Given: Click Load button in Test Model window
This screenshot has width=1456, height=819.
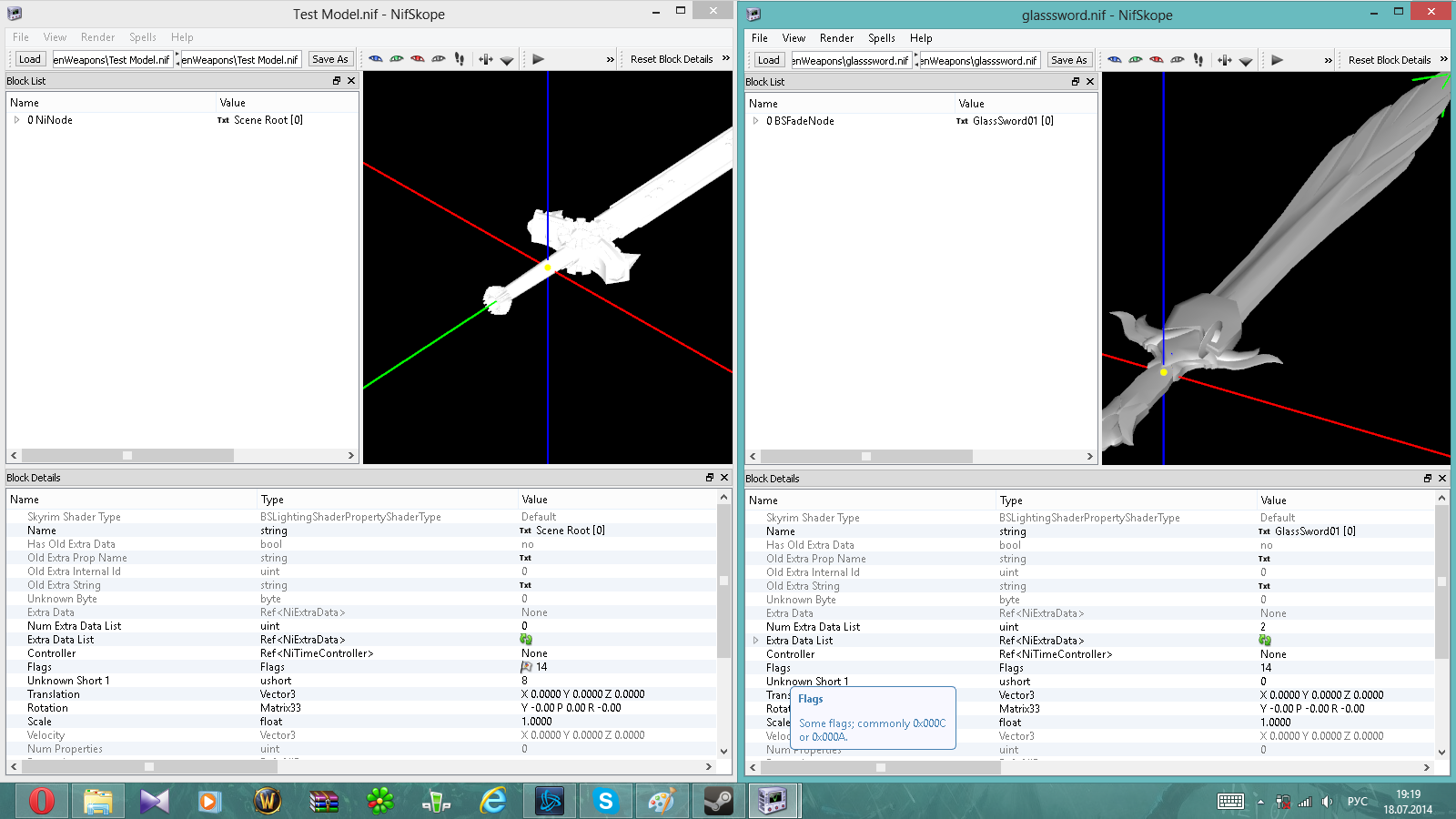Looking at the screenshot, I should (x=30, y=59).
